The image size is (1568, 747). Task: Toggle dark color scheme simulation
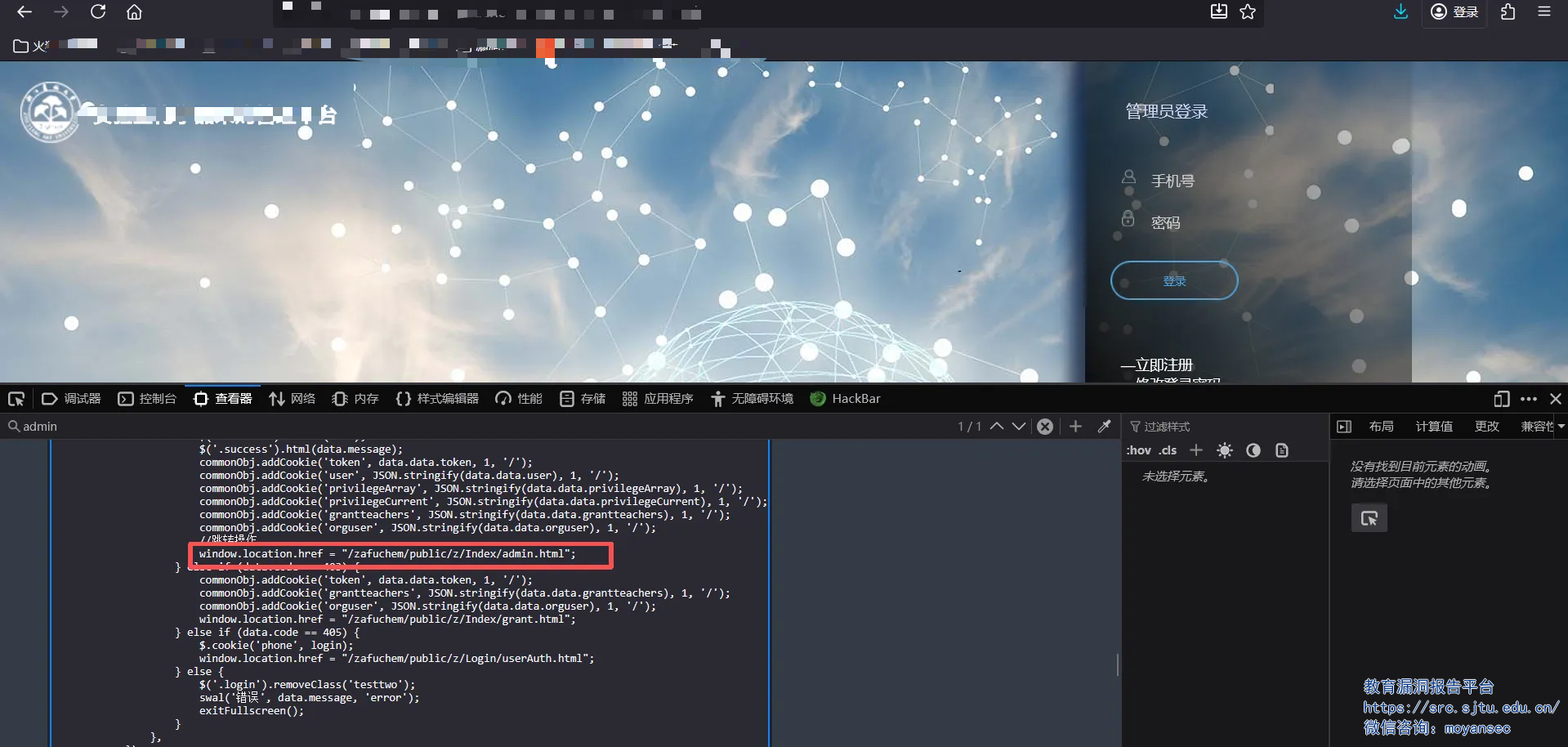tap(1253, 450)
